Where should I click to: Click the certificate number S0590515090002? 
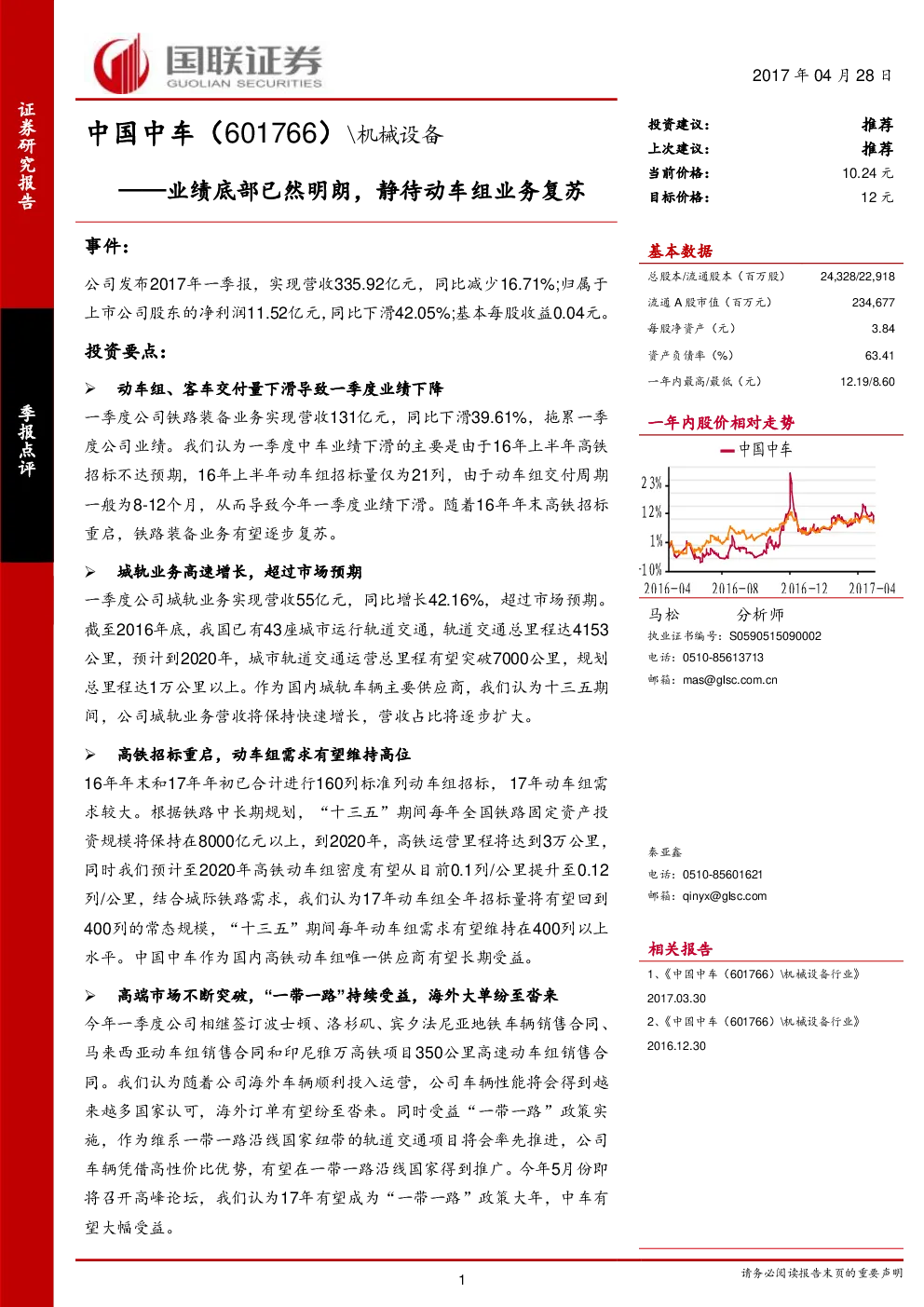coord(775,636)
